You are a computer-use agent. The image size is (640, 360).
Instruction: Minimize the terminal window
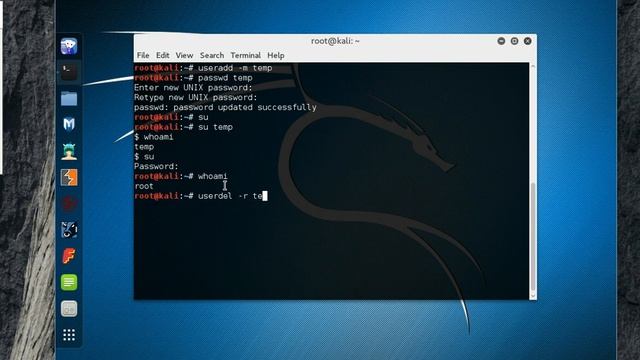pyautogui.click(x=501, y=41)
